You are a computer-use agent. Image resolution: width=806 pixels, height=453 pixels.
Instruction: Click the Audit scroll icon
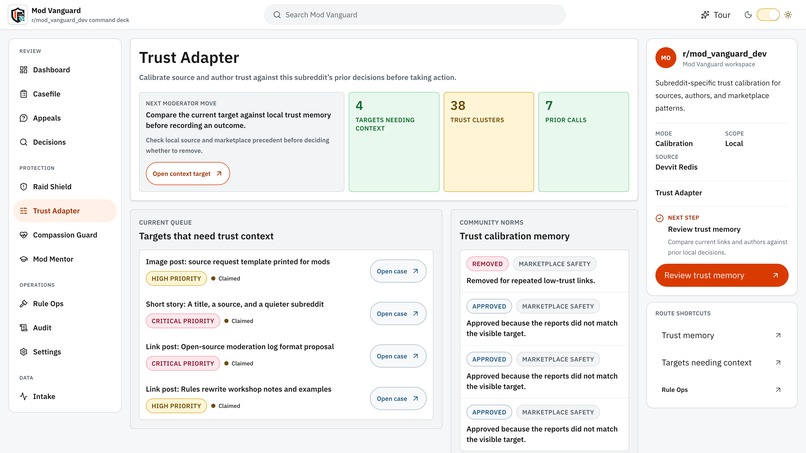(x=24, y=328)
